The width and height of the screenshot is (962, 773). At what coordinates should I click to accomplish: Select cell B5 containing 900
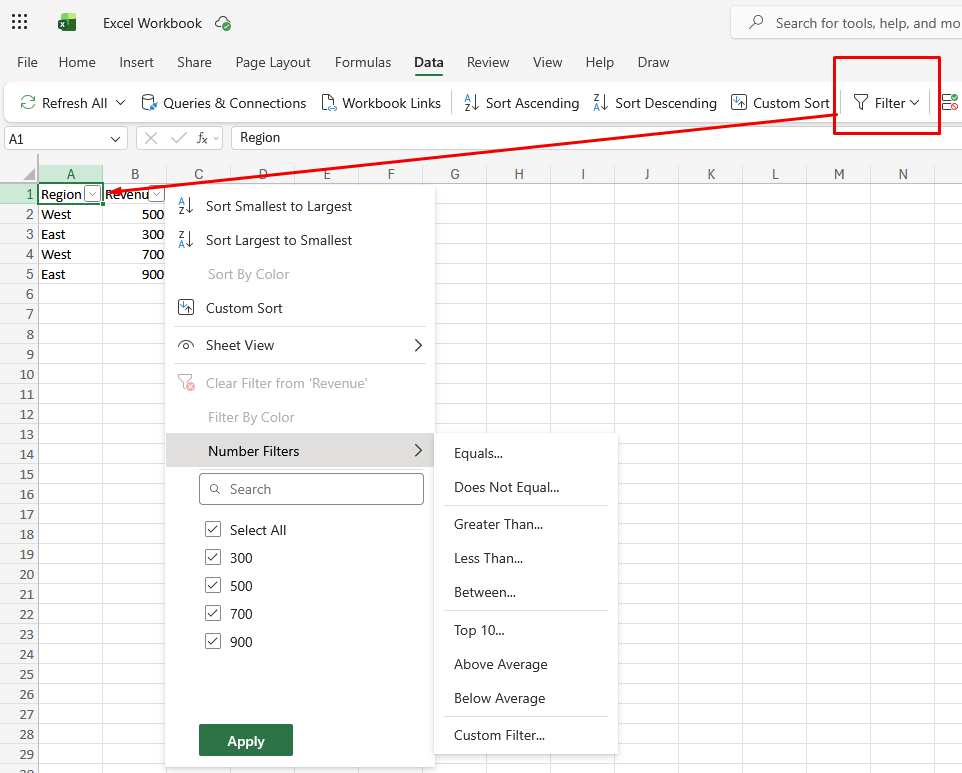coord(134,274)
